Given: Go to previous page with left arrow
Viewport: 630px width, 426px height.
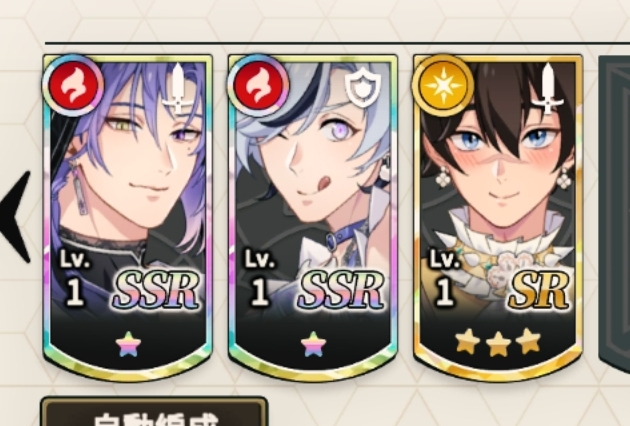Looking at the screenshot, I should 16,217.
